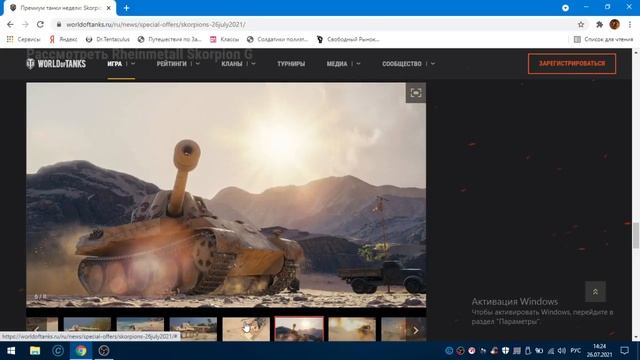640x360 pixels.
Task: Open the Свободный Рынок bookmark
Action: pyautogui.click(x=348, y=39)
